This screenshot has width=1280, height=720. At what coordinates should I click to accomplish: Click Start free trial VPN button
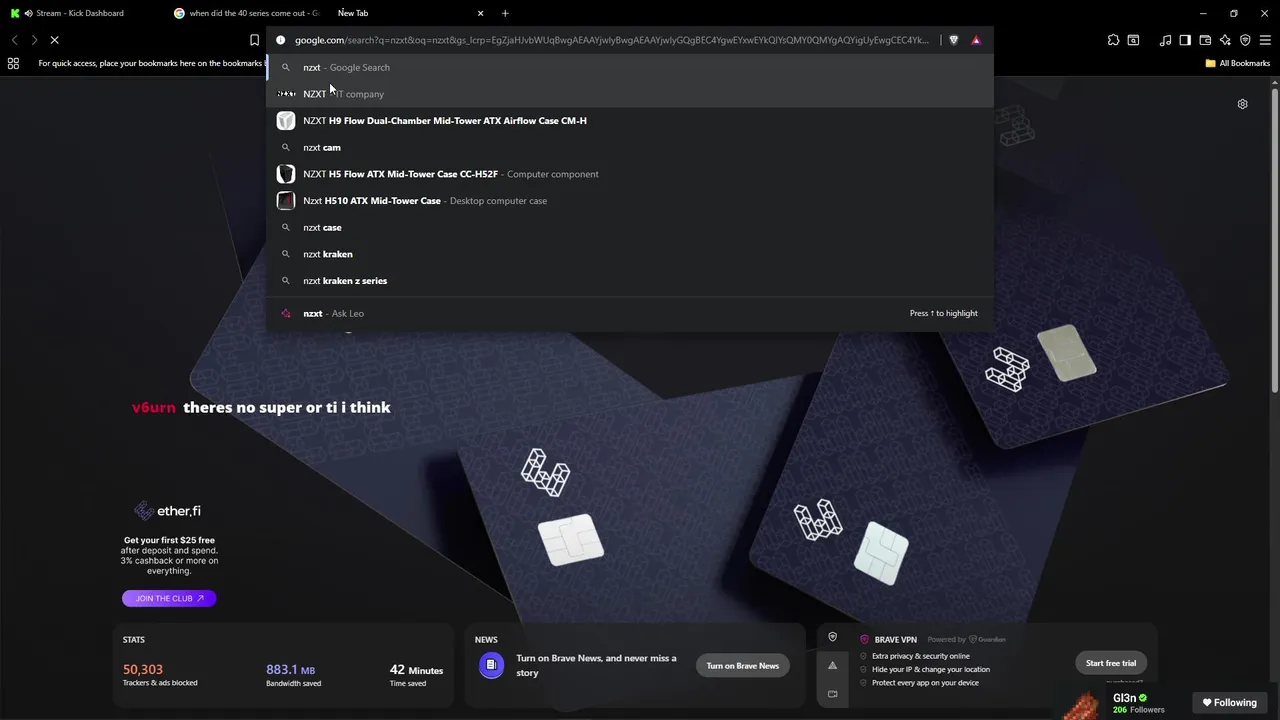click(1111, 663)
